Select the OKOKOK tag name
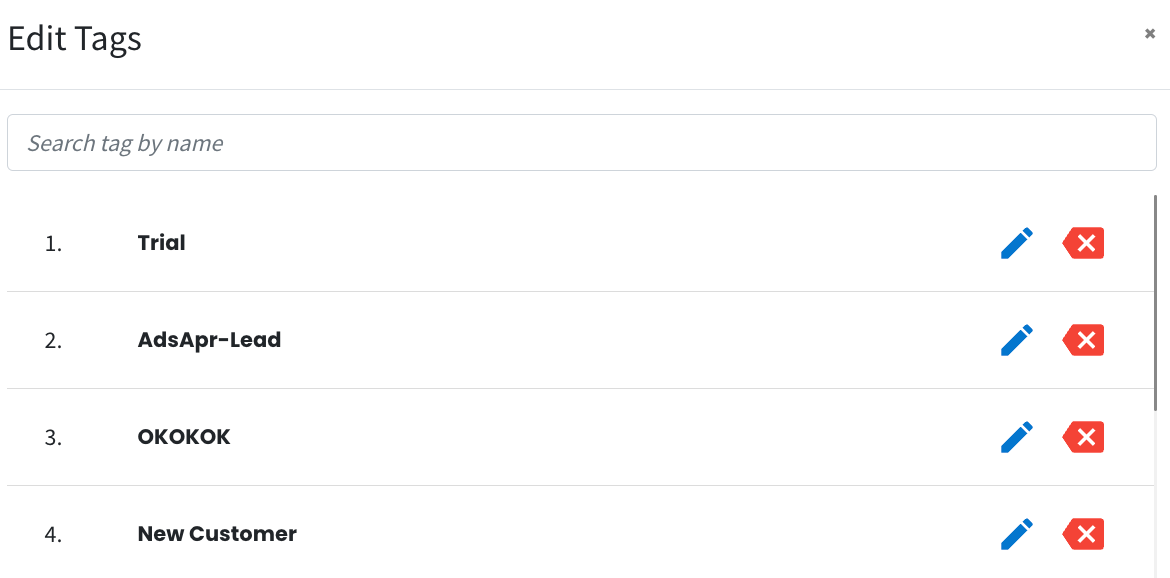Image resolution: width=1170 pixels, height=578 pixels. click(184, 437)
